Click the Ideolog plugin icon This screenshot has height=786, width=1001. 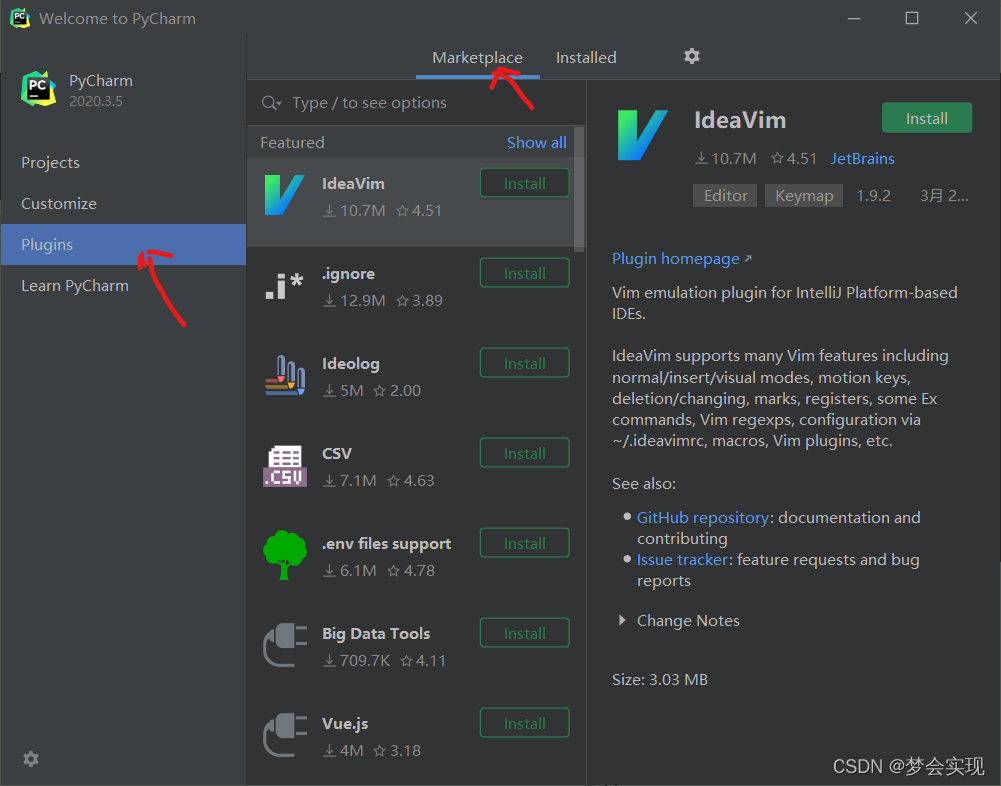285,375
